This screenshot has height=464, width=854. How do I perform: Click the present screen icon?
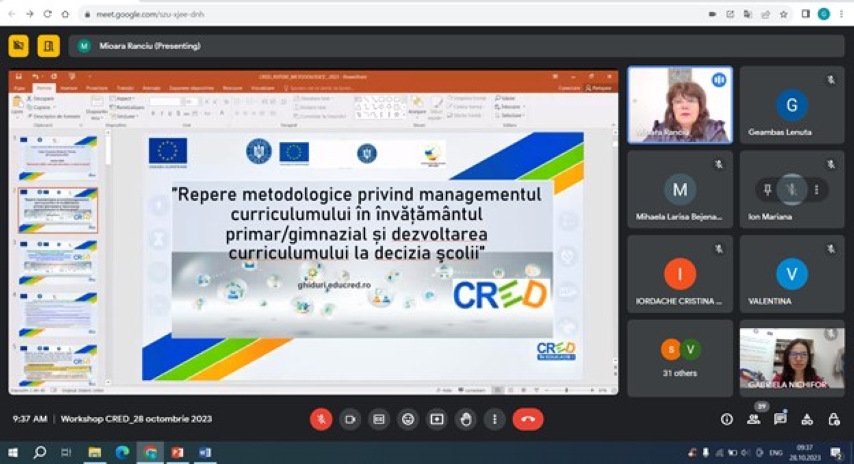click(436, 419)
